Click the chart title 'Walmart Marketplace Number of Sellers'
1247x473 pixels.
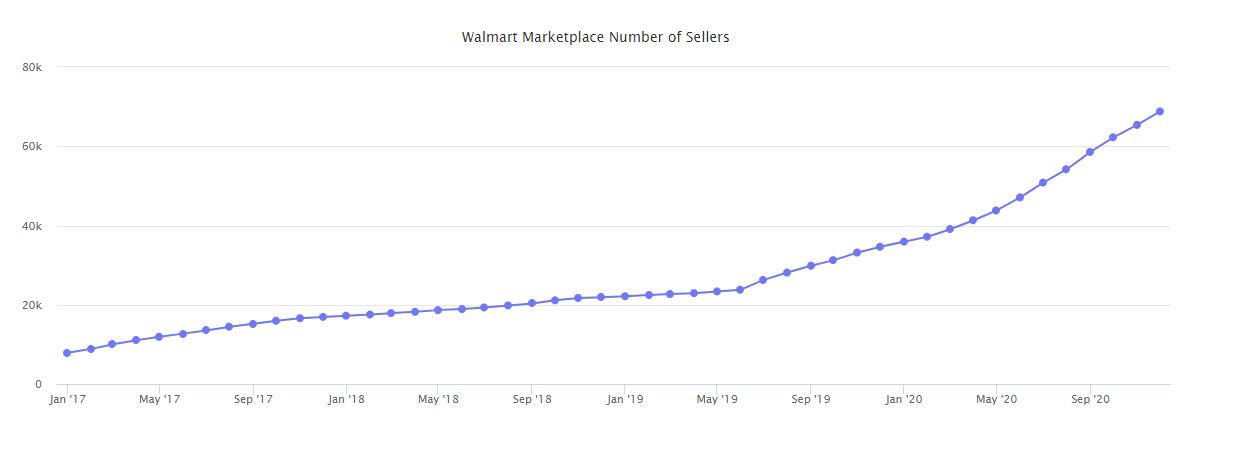[595, 38]
